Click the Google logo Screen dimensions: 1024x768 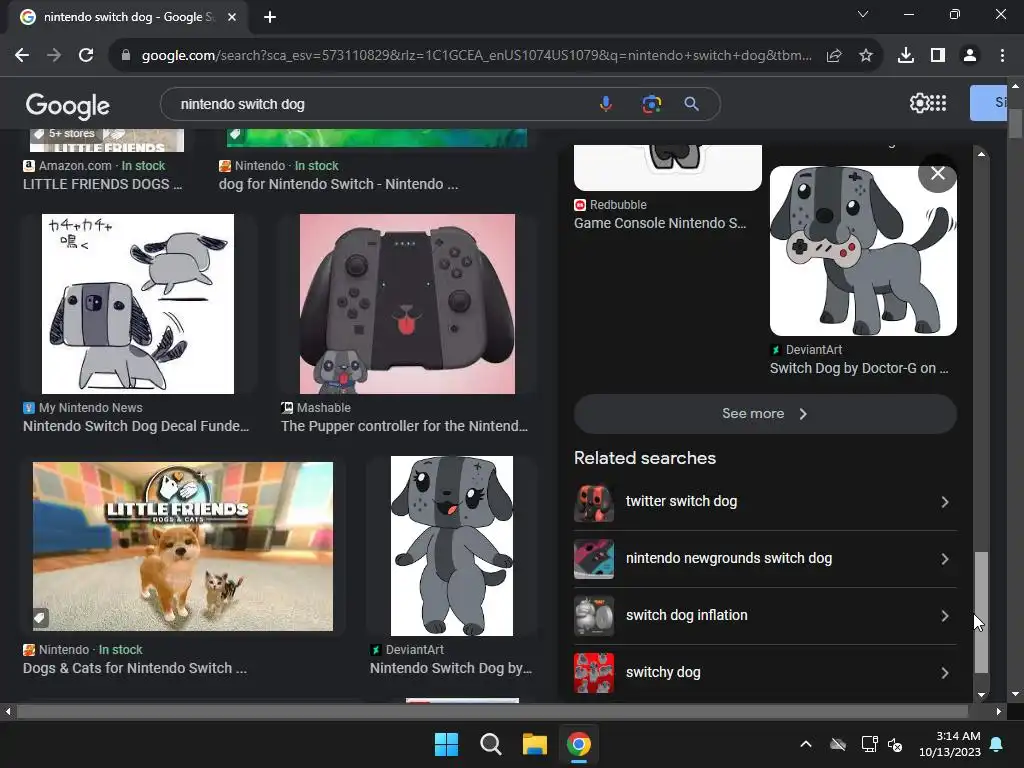pyautogui.click(x=67, y=105)
